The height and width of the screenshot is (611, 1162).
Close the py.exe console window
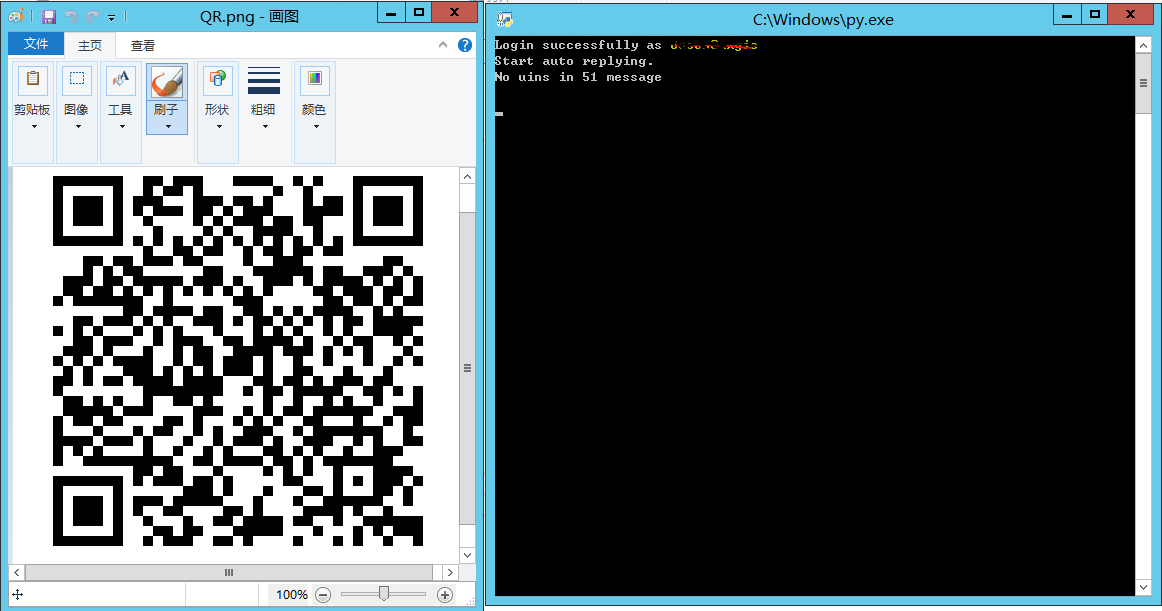pyautogui.click(x=1131, y=14)
